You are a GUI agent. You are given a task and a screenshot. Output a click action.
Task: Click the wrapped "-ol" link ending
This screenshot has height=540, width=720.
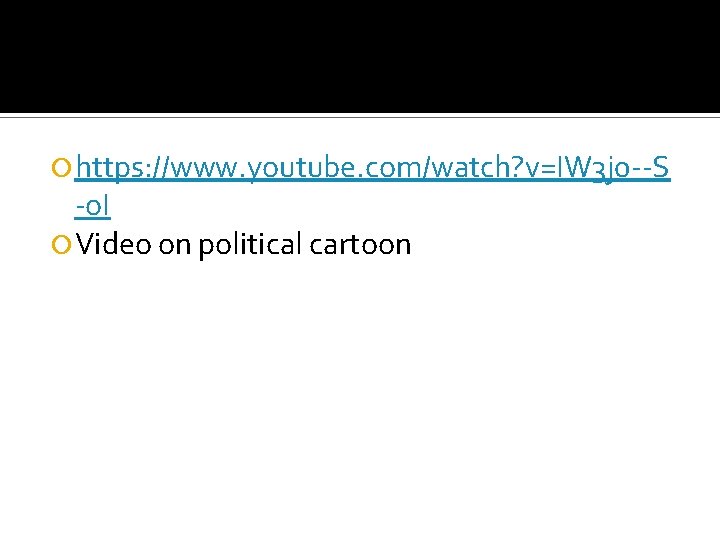pyautogui.click(x=92, y=206)
